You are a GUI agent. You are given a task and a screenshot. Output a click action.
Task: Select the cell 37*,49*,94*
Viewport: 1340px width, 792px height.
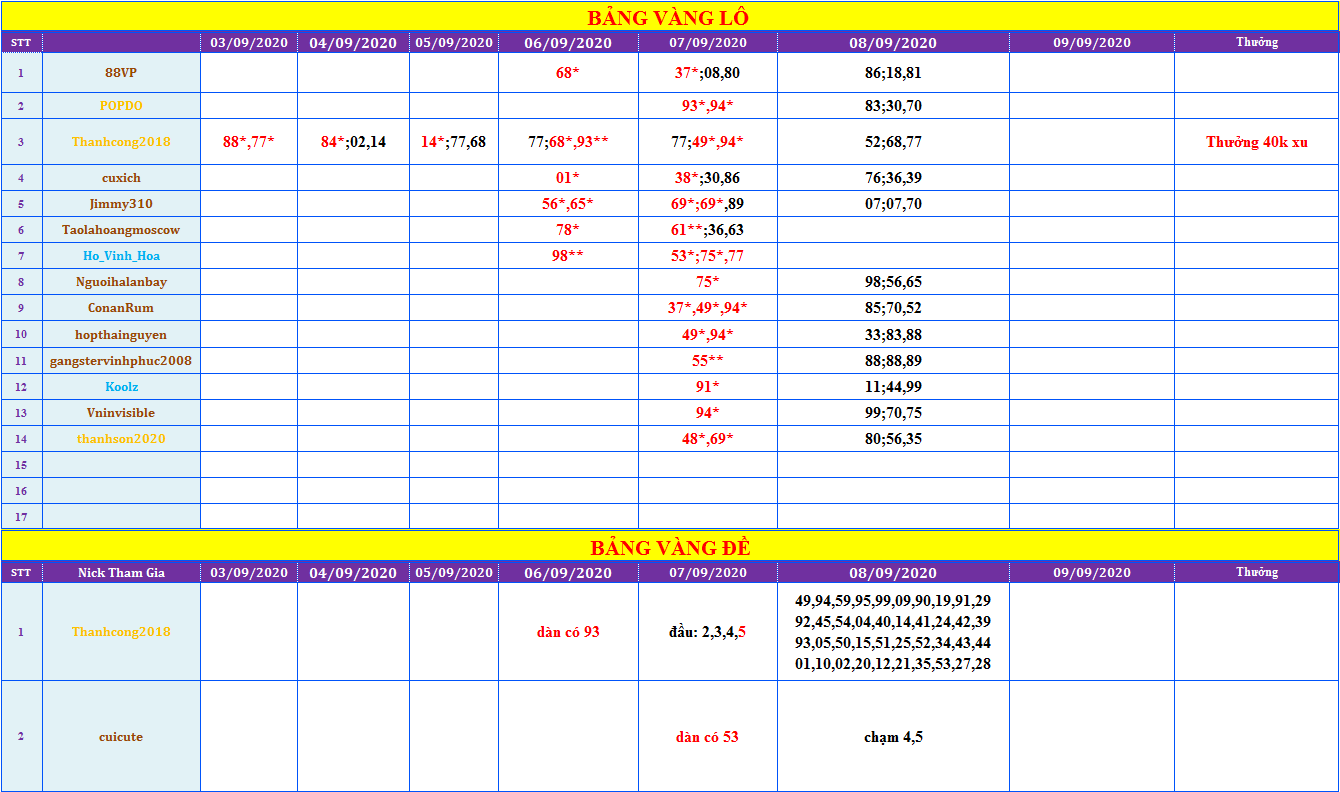click(x=708, y=308)
